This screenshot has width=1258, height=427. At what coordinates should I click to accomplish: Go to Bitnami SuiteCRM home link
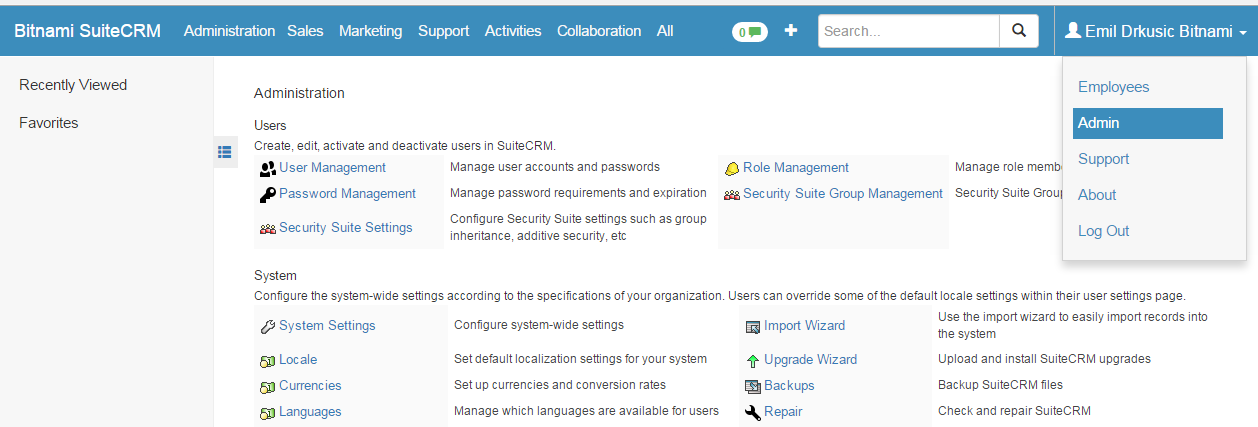pyautogui.click(x=87, y=31)
